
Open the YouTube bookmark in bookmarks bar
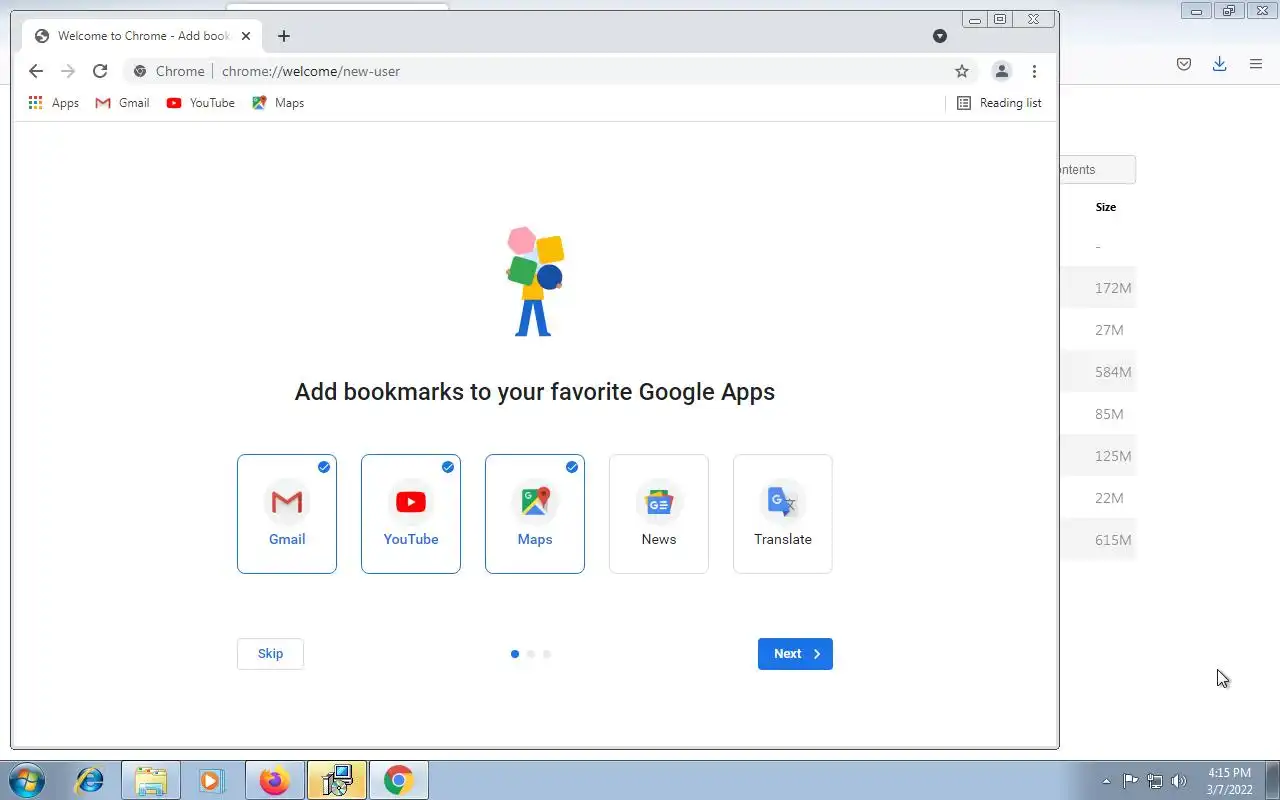[x=201, y=103]
